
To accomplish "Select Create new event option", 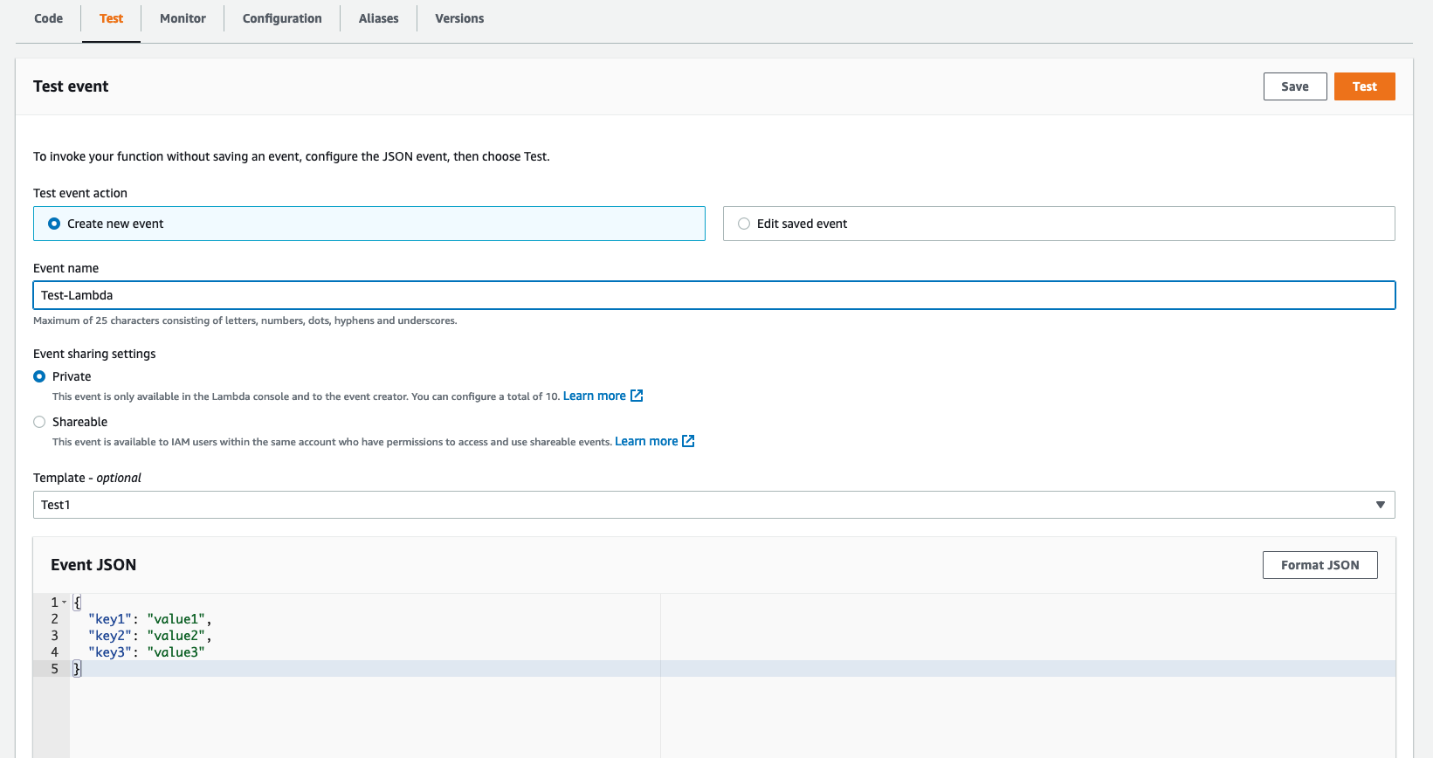I will tap(369, 224).
